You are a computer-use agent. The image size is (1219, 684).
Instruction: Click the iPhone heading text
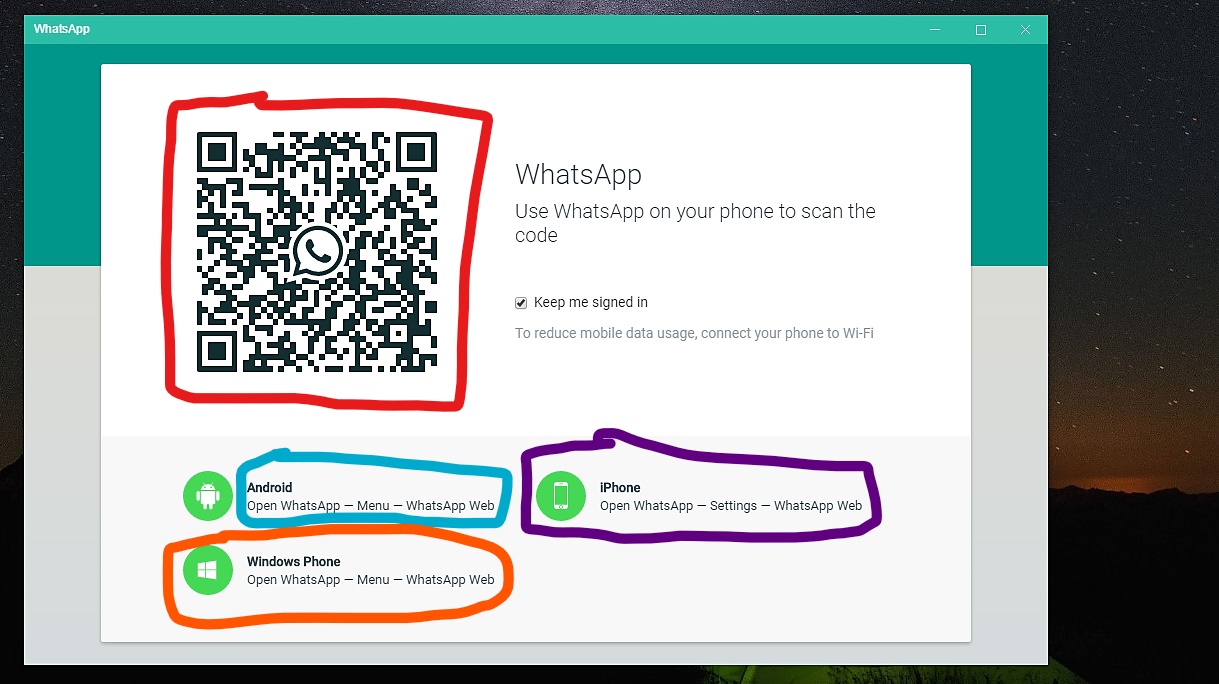click(620, 488)
